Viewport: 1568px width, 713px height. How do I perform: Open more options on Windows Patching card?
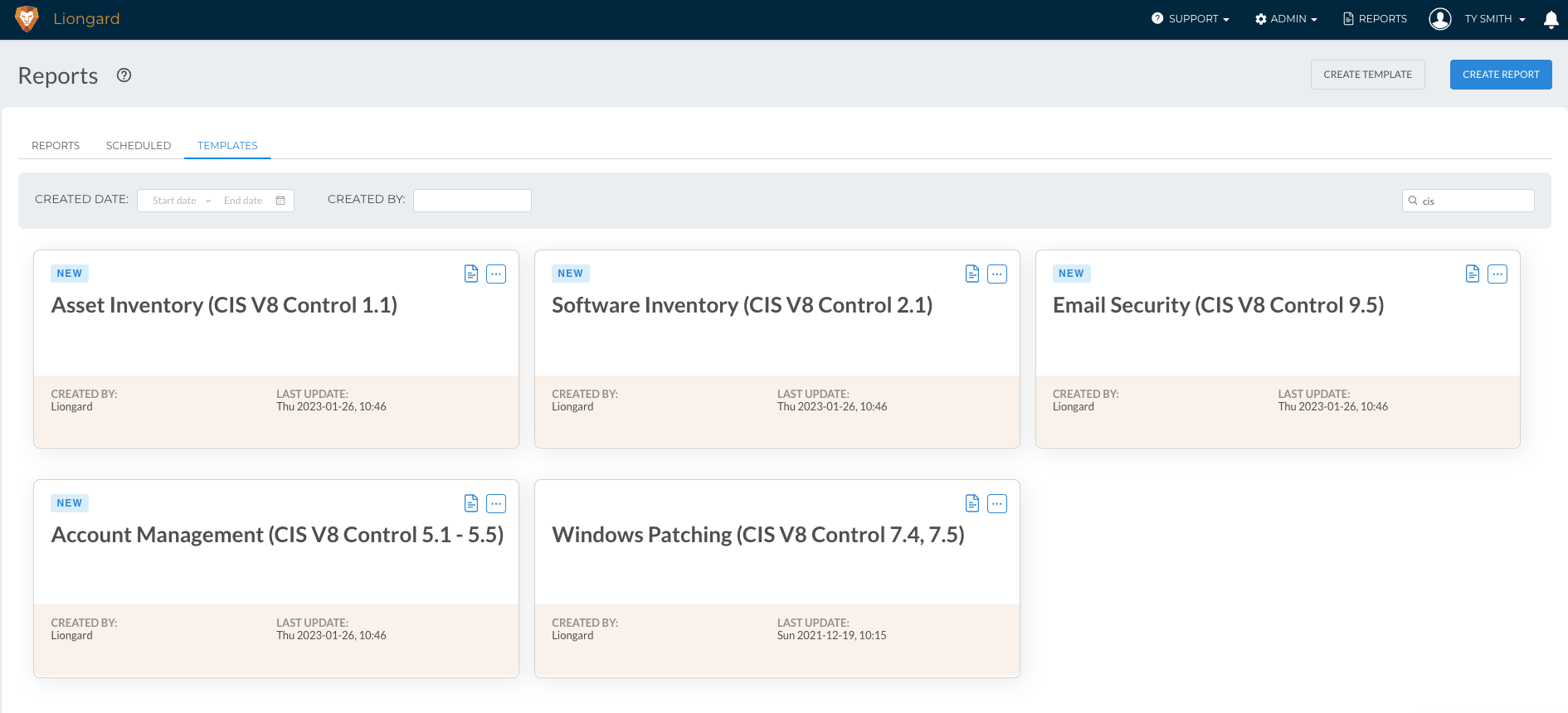click(997, 503)
